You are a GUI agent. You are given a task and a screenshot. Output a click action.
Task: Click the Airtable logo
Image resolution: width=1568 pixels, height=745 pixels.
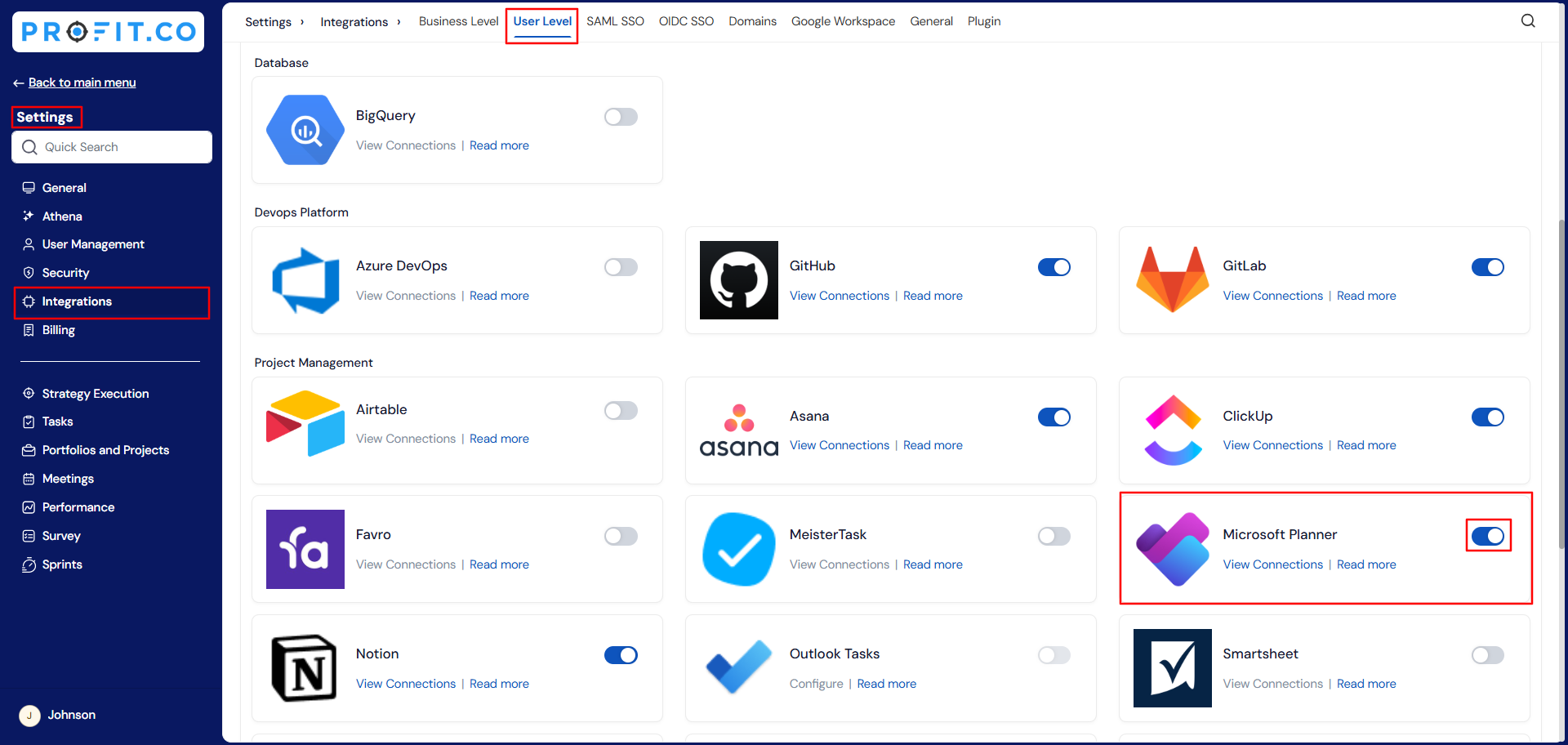pyautogui.click(x=305, y=423)
